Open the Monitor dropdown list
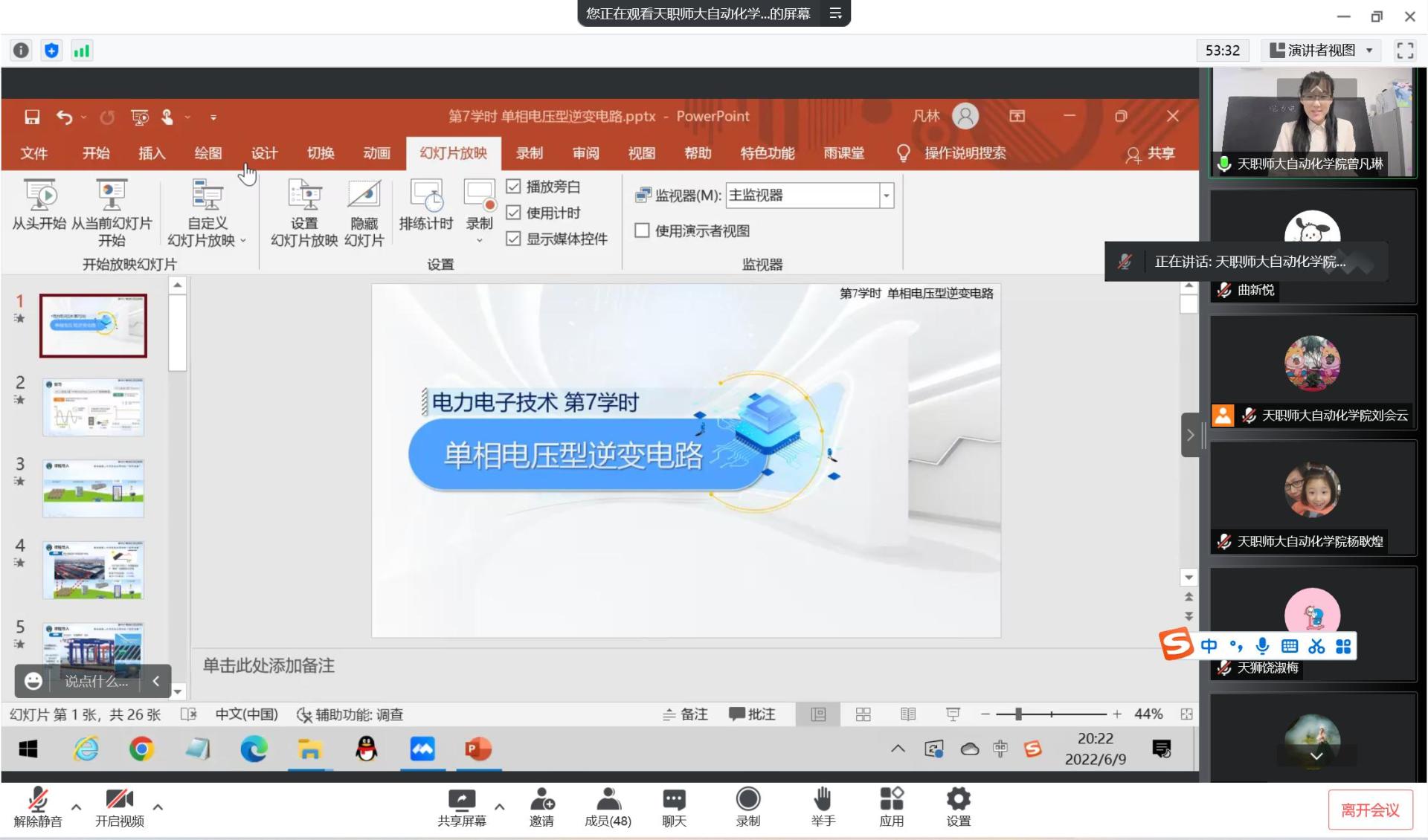This screenshot has height=840, width=1428. point(886,196)
